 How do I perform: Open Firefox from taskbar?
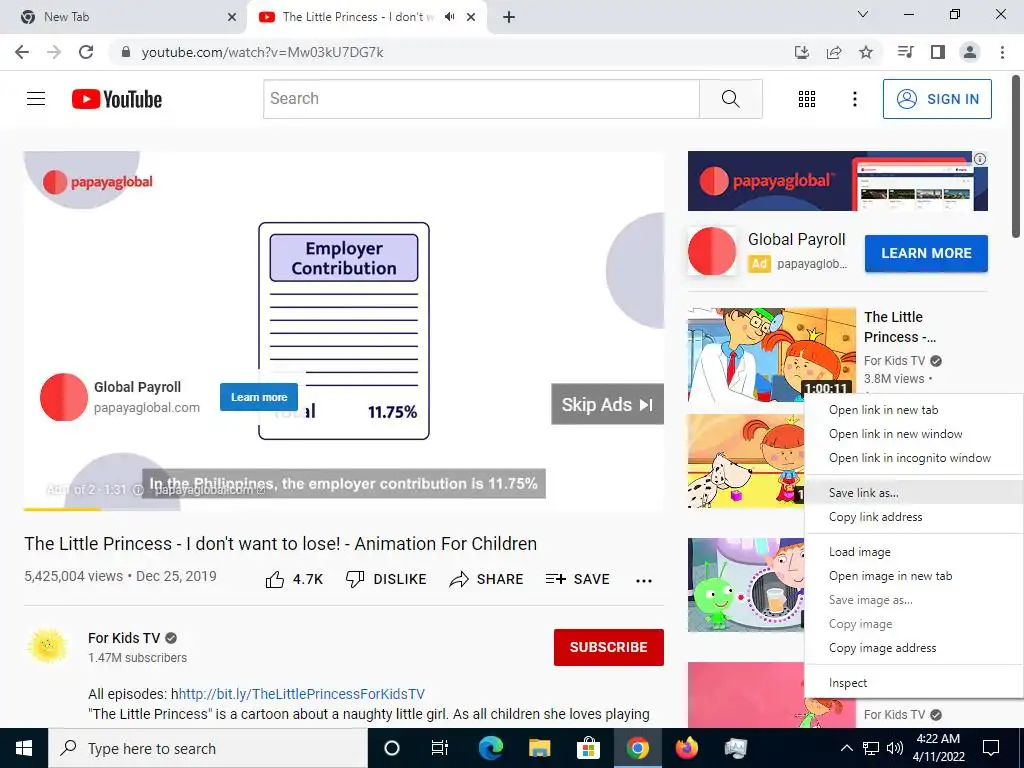686,748
